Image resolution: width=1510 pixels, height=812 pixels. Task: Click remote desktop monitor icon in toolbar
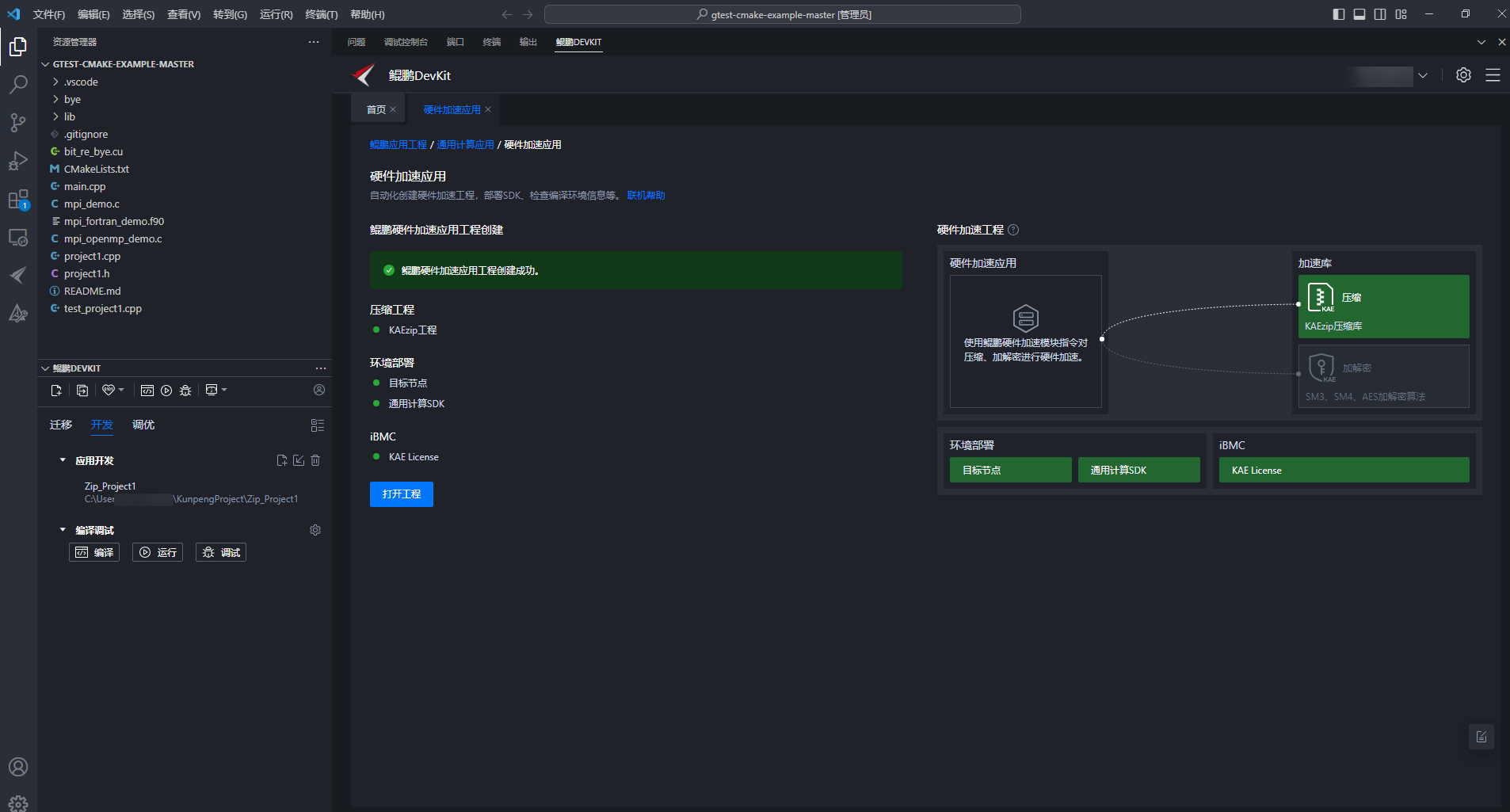212,390
